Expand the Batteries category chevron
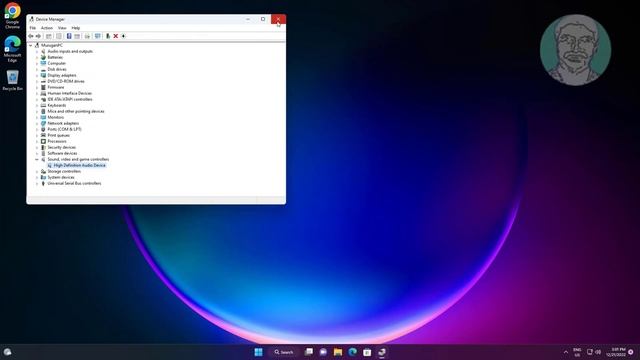Screen dimensions: 640x360 click(37, 58)
